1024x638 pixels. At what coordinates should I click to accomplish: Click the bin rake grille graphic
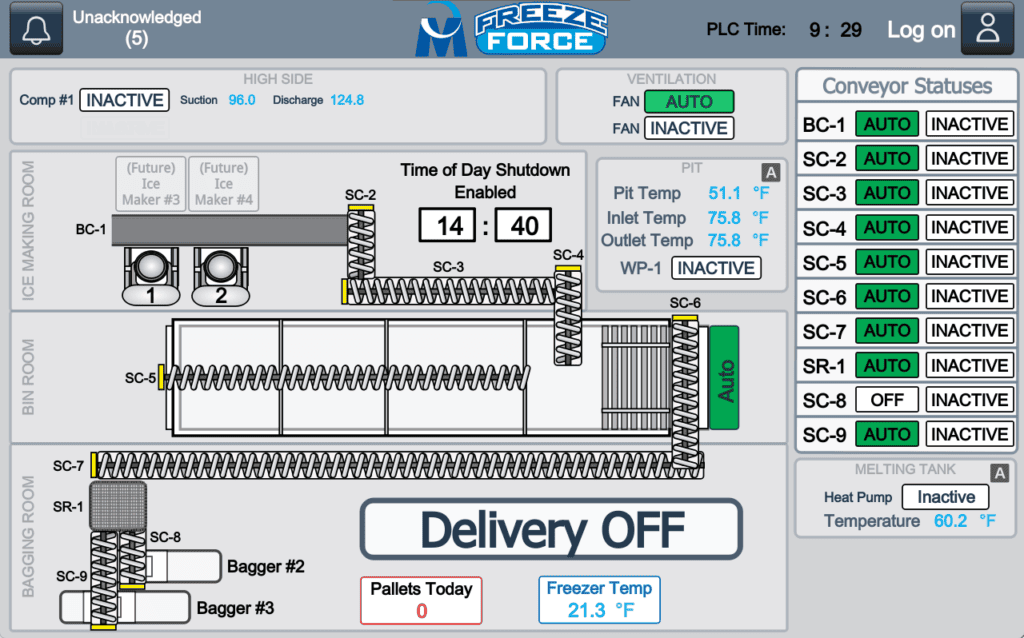635,377
